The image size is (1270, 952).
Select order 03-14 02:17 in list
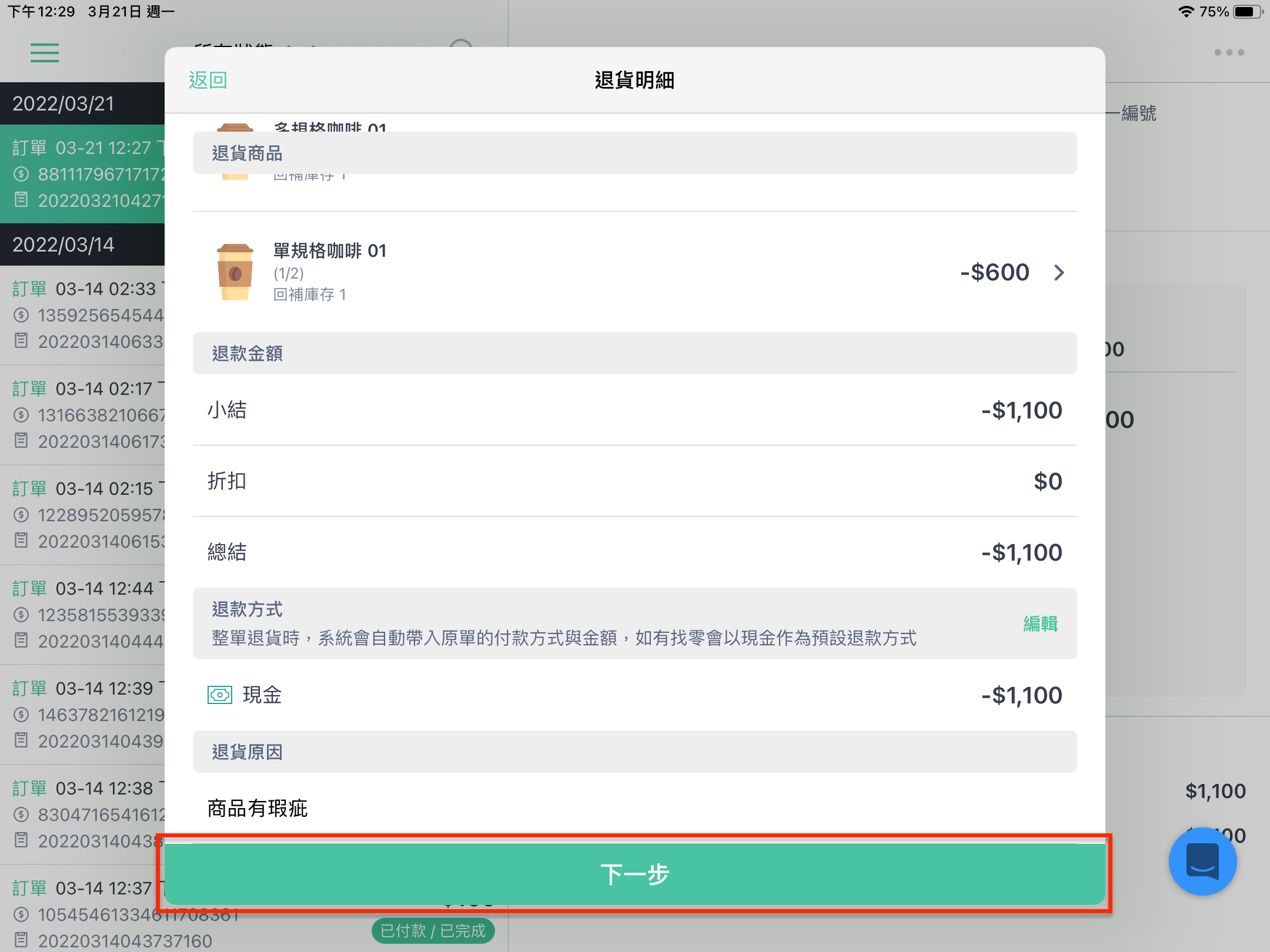pyautogui.click(x=82, y=415)
